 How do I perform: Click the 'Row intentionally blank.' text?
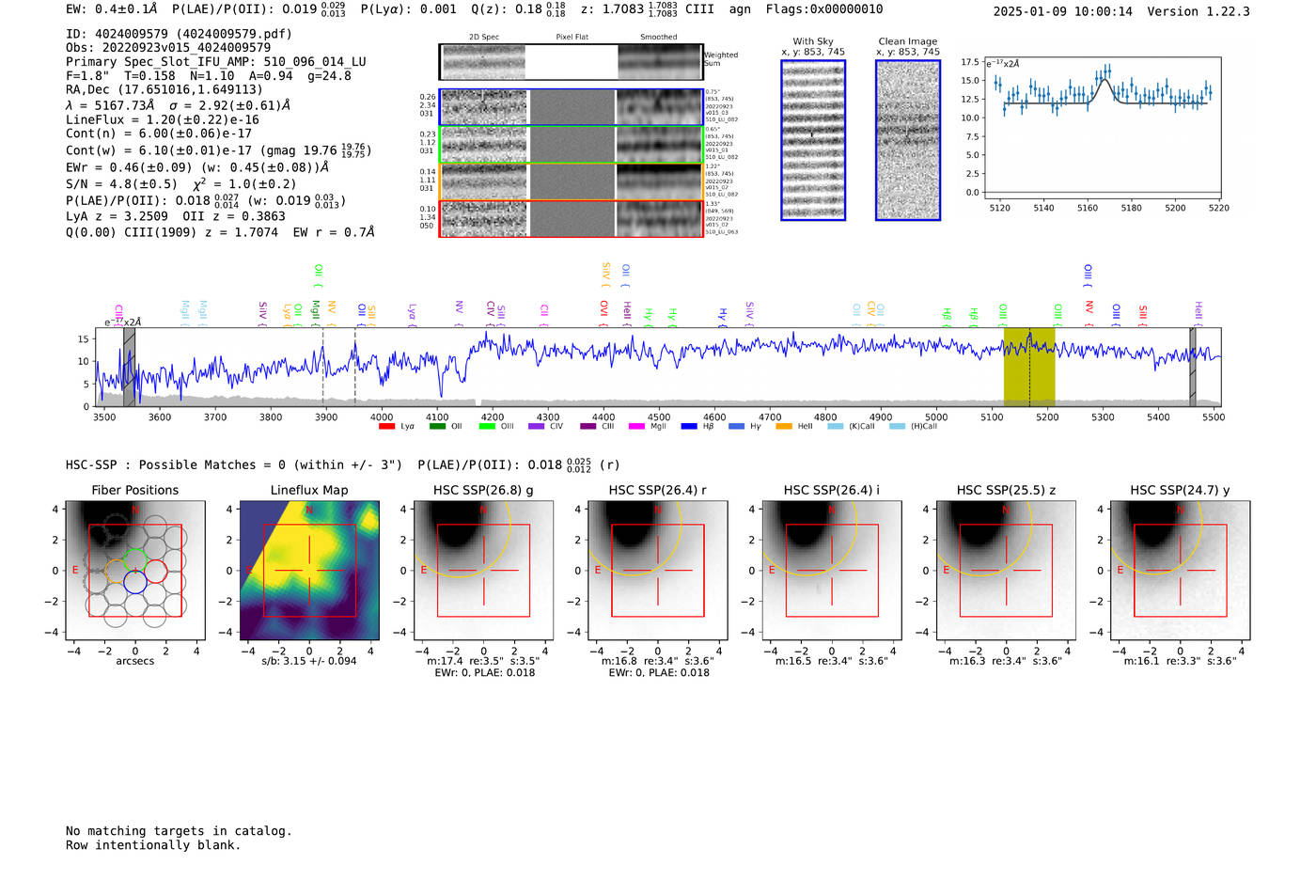[153, 845]
